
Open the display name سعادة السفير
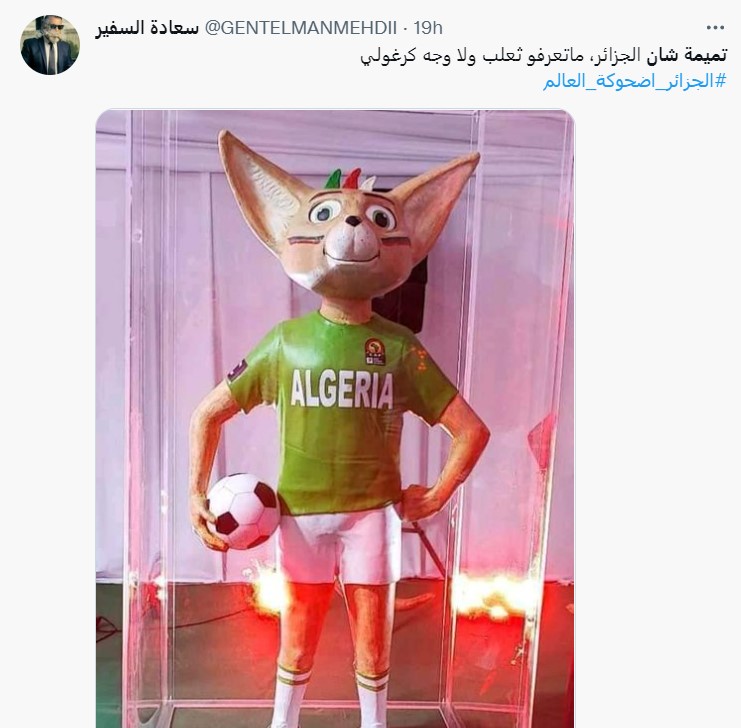pos(147,28)
